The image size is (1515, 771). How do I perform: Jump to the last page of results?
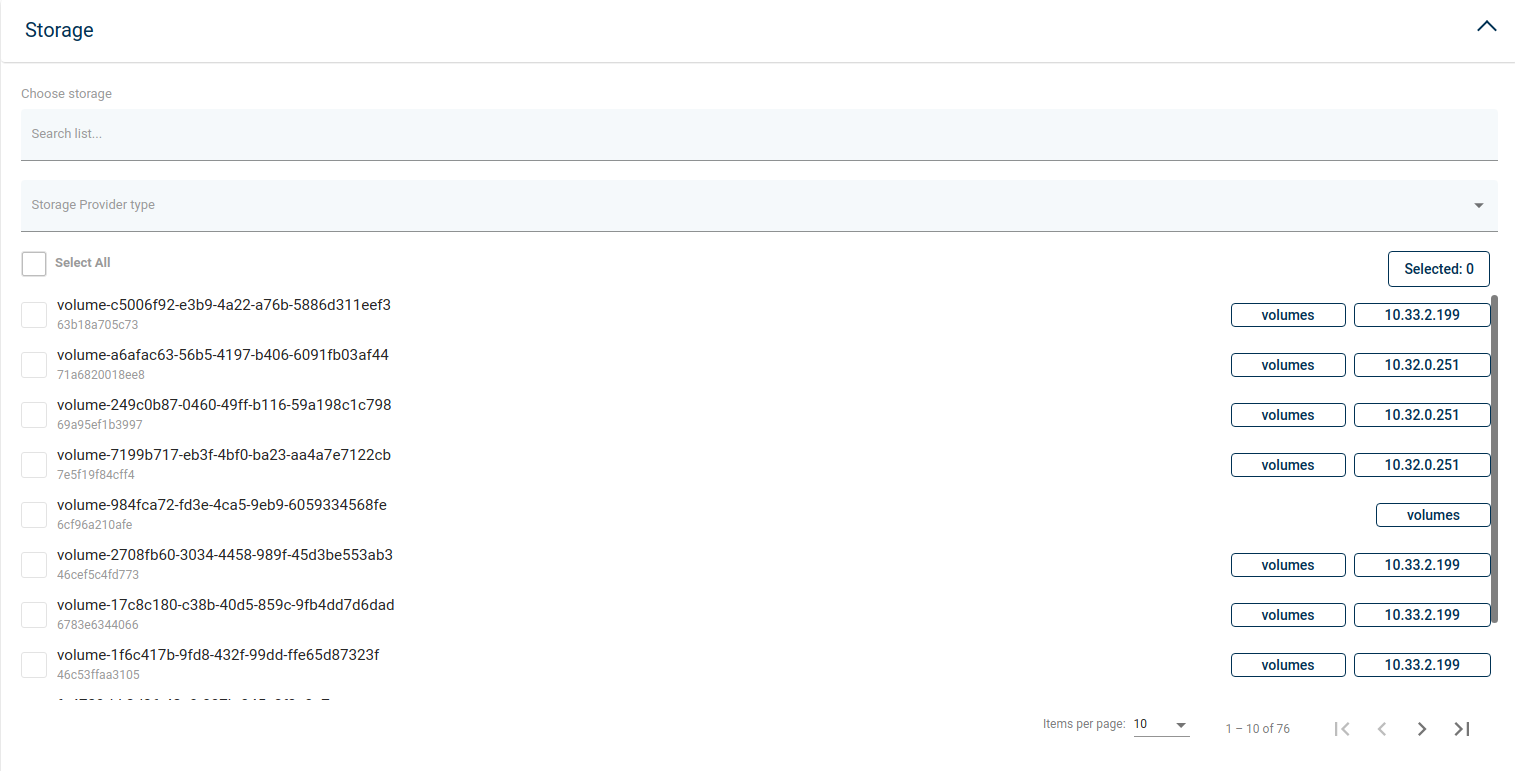[x=1461, y=729]
